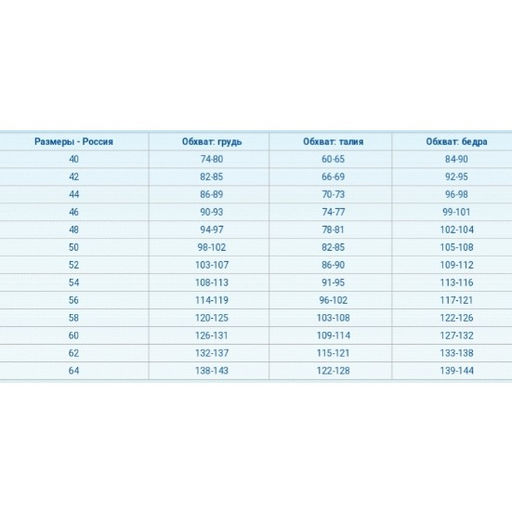Viewport: 512px width, 512px height.
Task: Click size 40 in the first column
Action: point(74,159)
